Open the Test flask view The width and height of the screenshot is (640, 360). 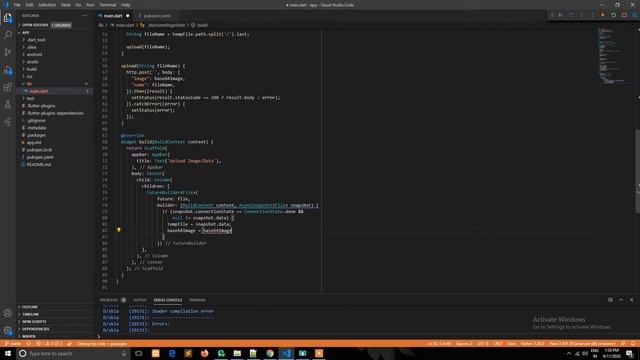pos(8,104)
